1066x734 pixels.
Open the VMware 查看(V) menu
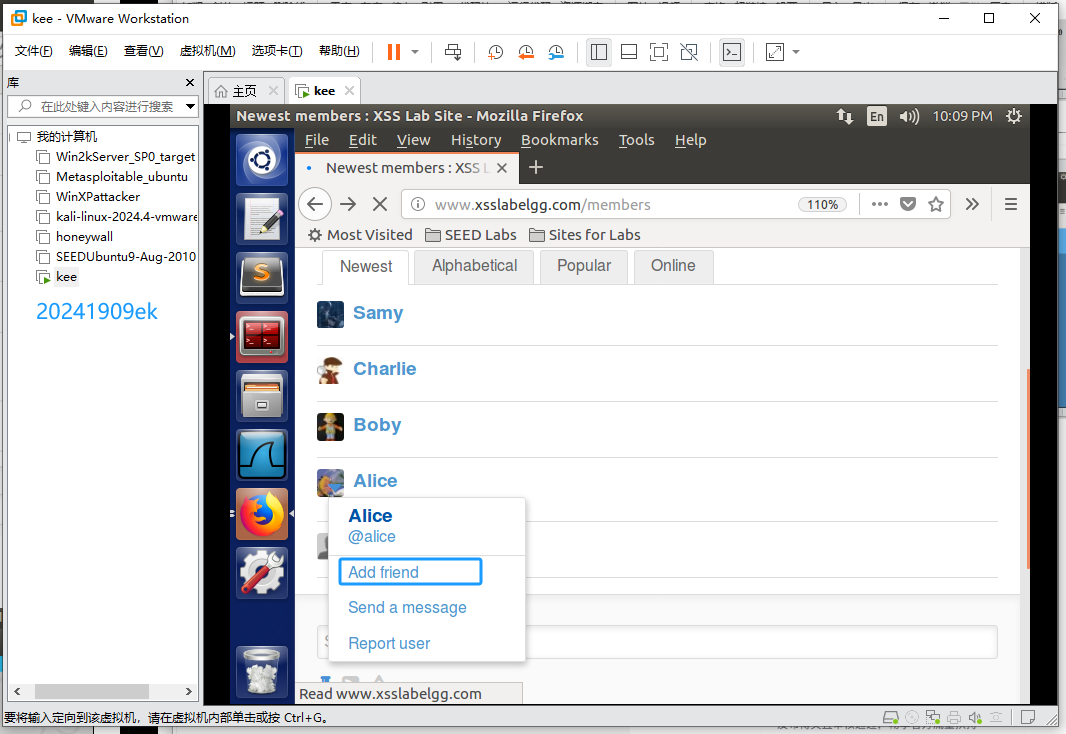143,51
